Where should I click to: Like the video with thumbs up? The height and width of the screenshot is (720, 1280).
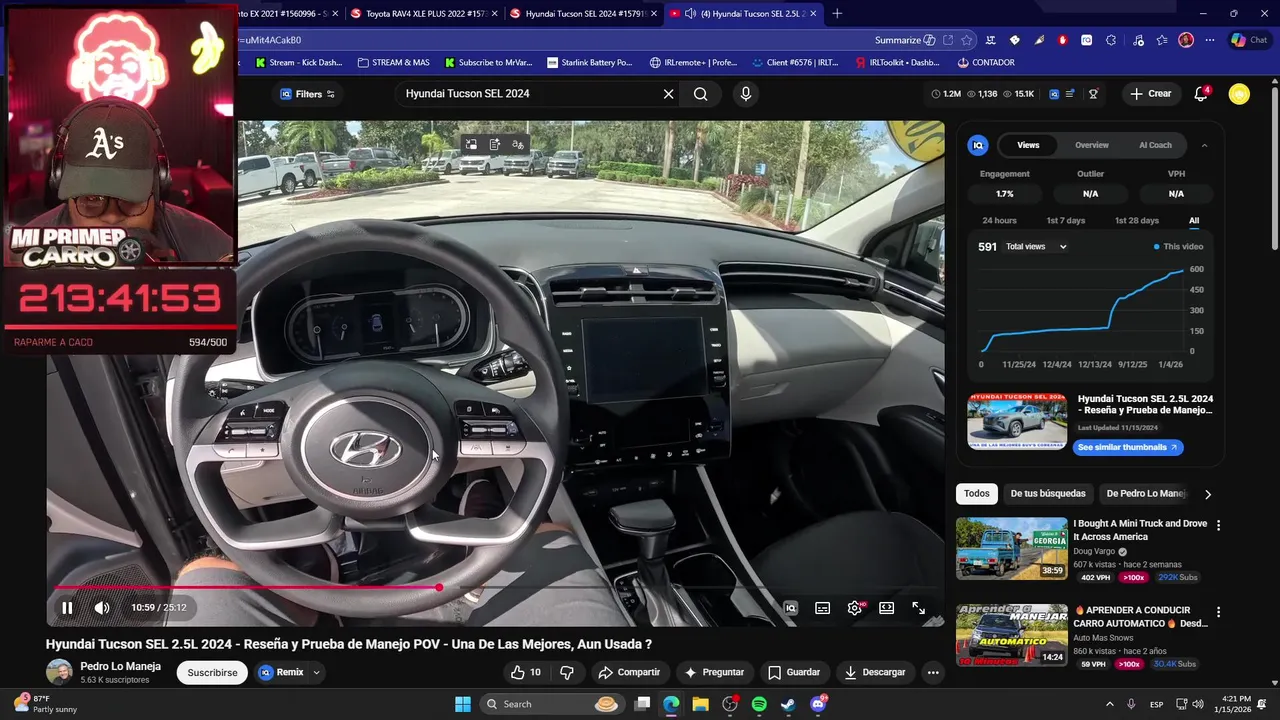526,672
